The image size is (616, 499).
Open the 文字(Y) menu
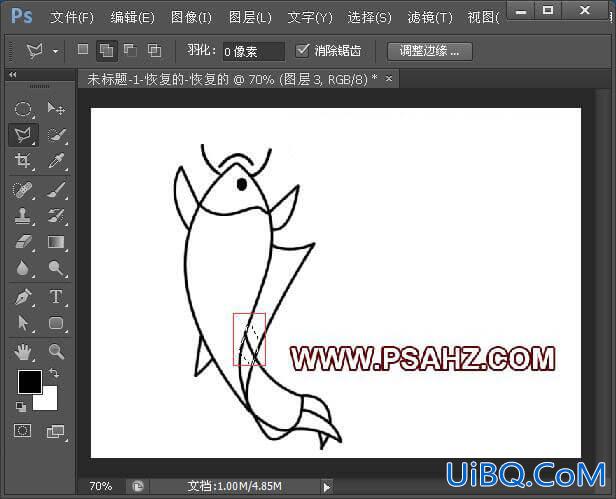pos(310,17)
